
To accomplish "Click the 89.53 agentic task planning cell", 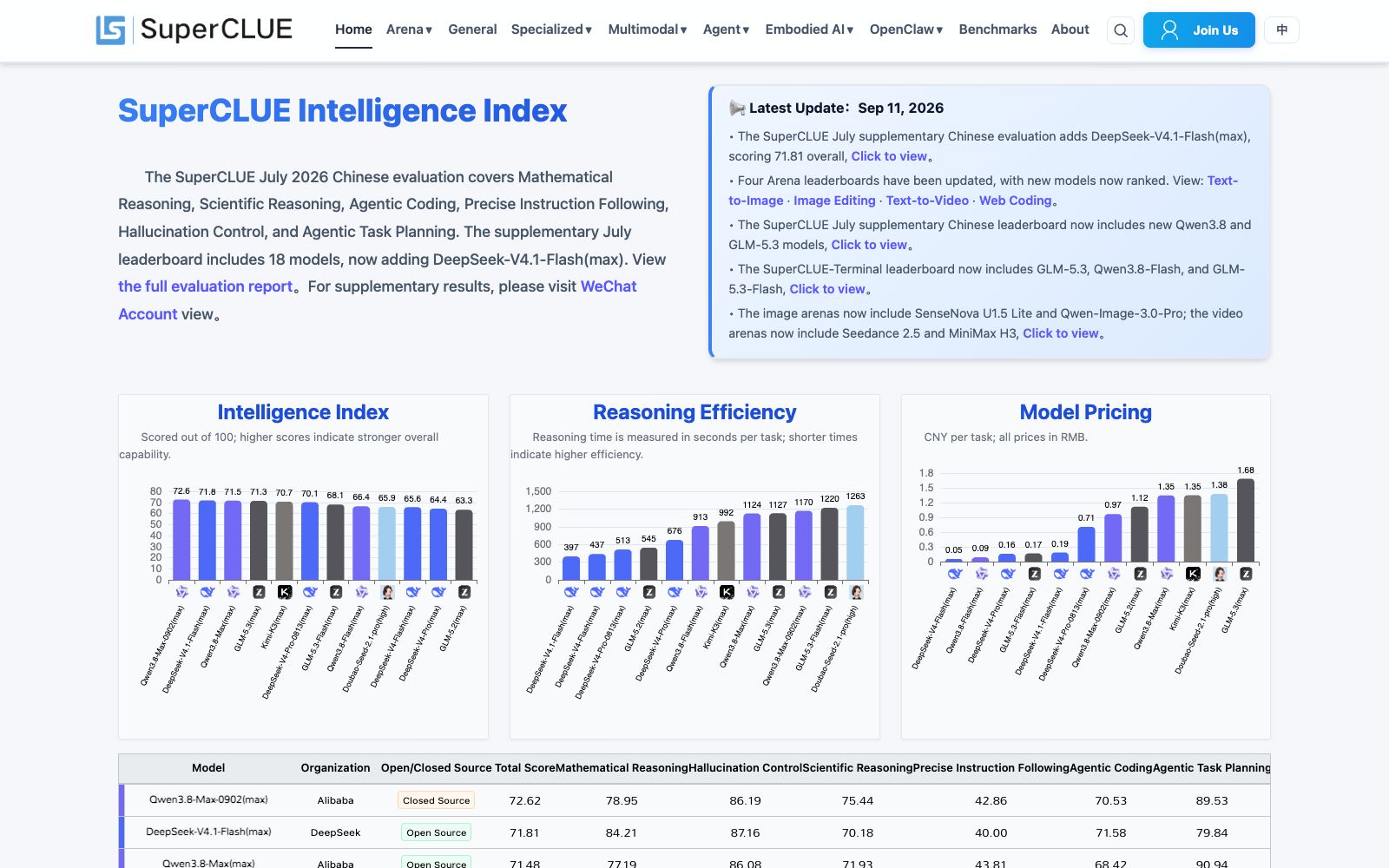I will [1212, 800].
